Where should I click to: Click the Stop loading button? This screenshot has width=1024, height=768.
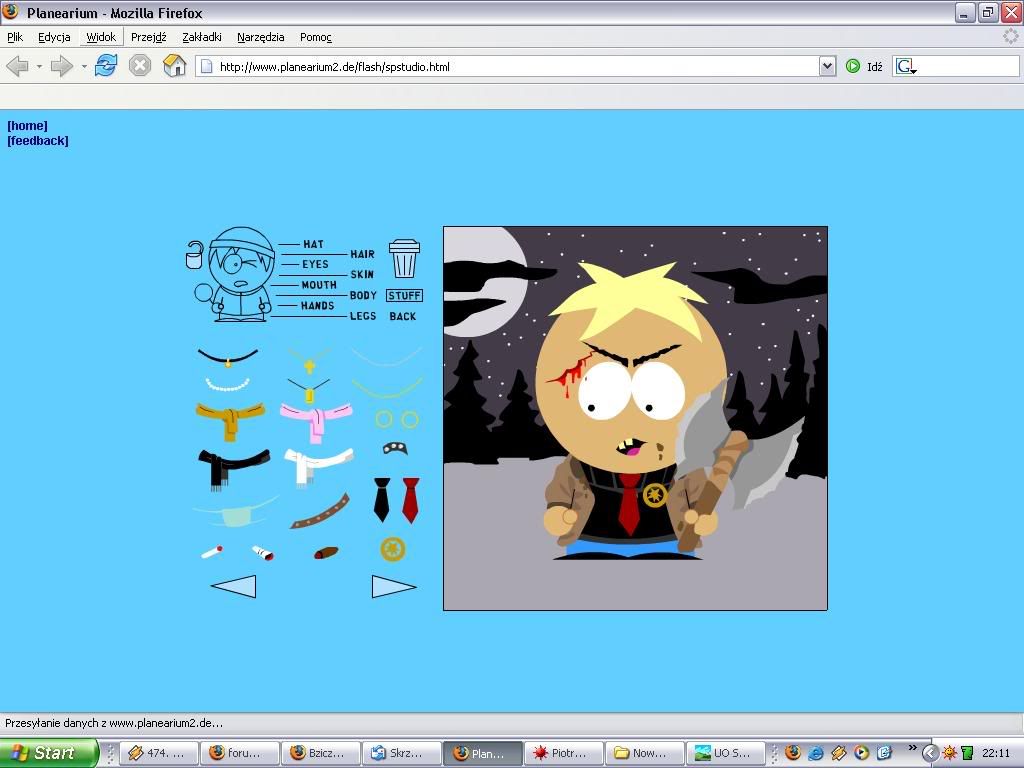click(140, 66)
